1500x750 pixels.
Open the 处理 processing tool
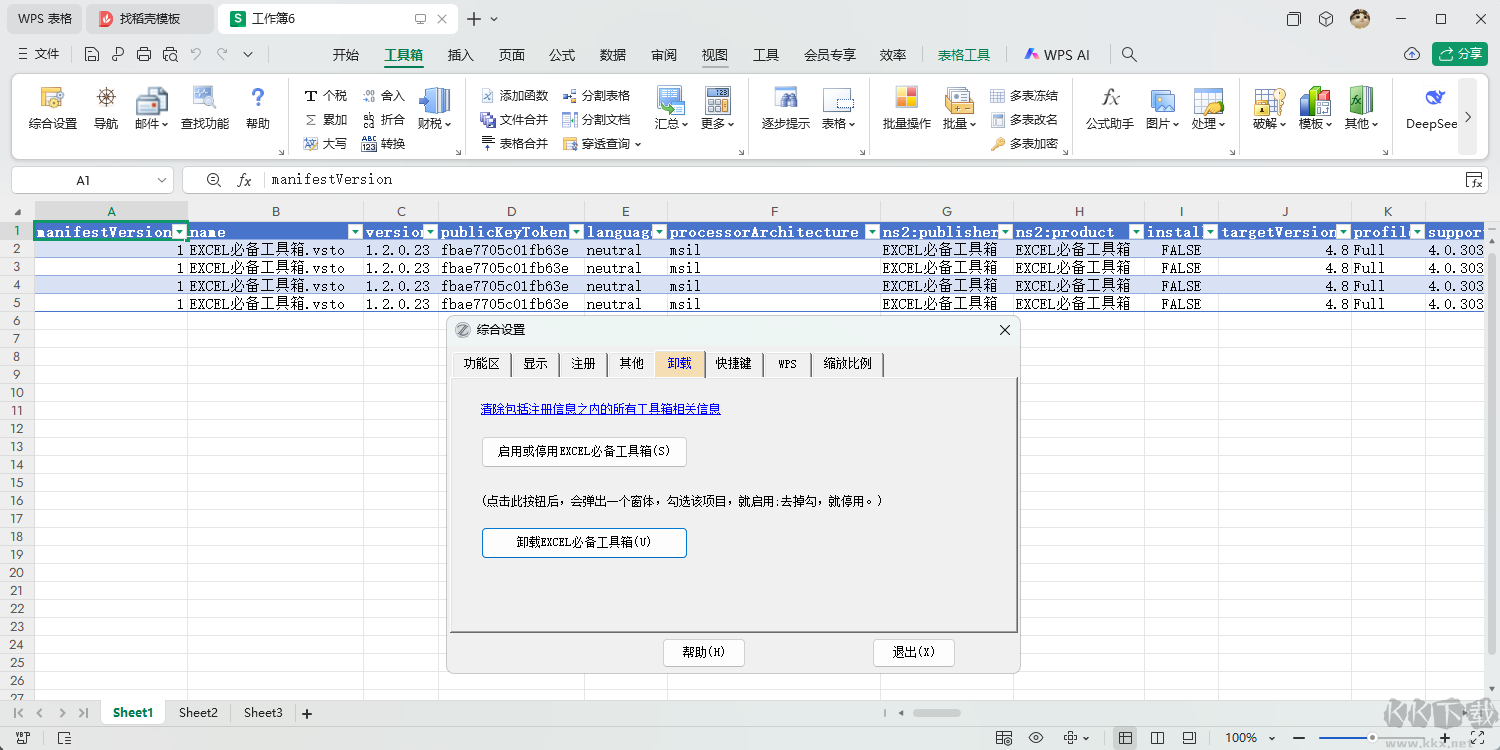coord(1209,108)
